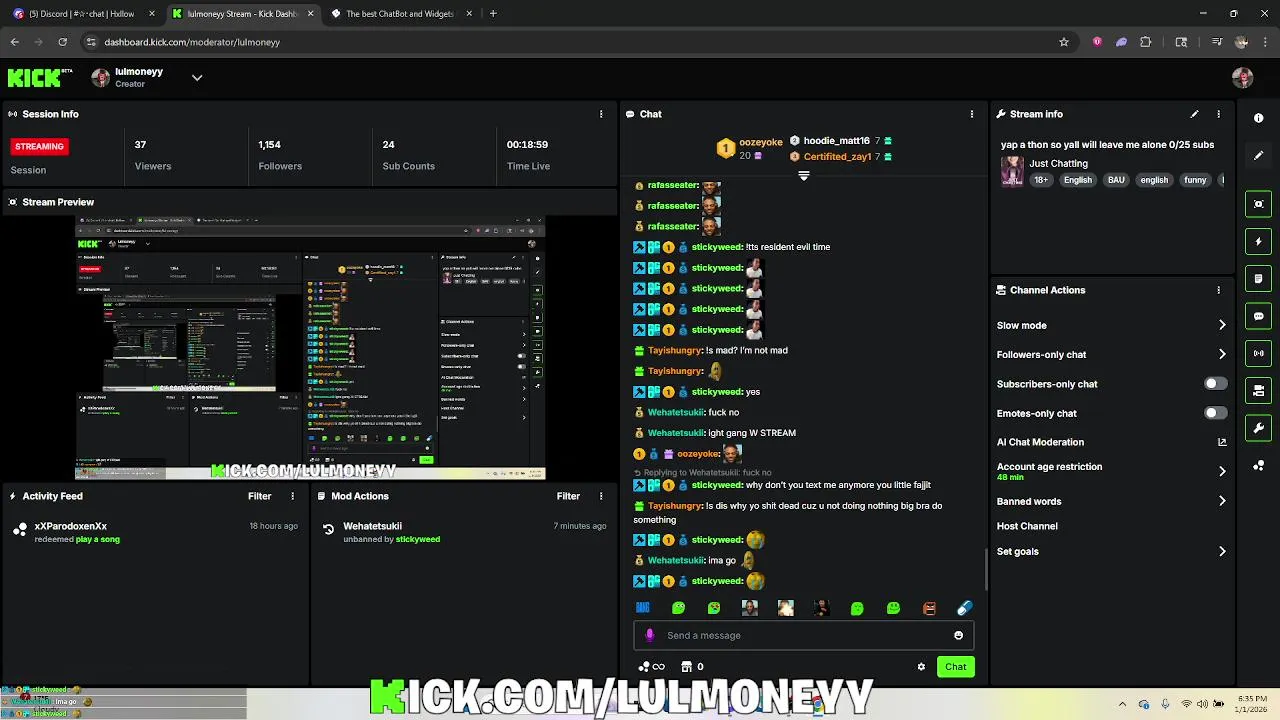Open the info icon in right sidebar
1280x720 pixels.
tap(1259, 118)
